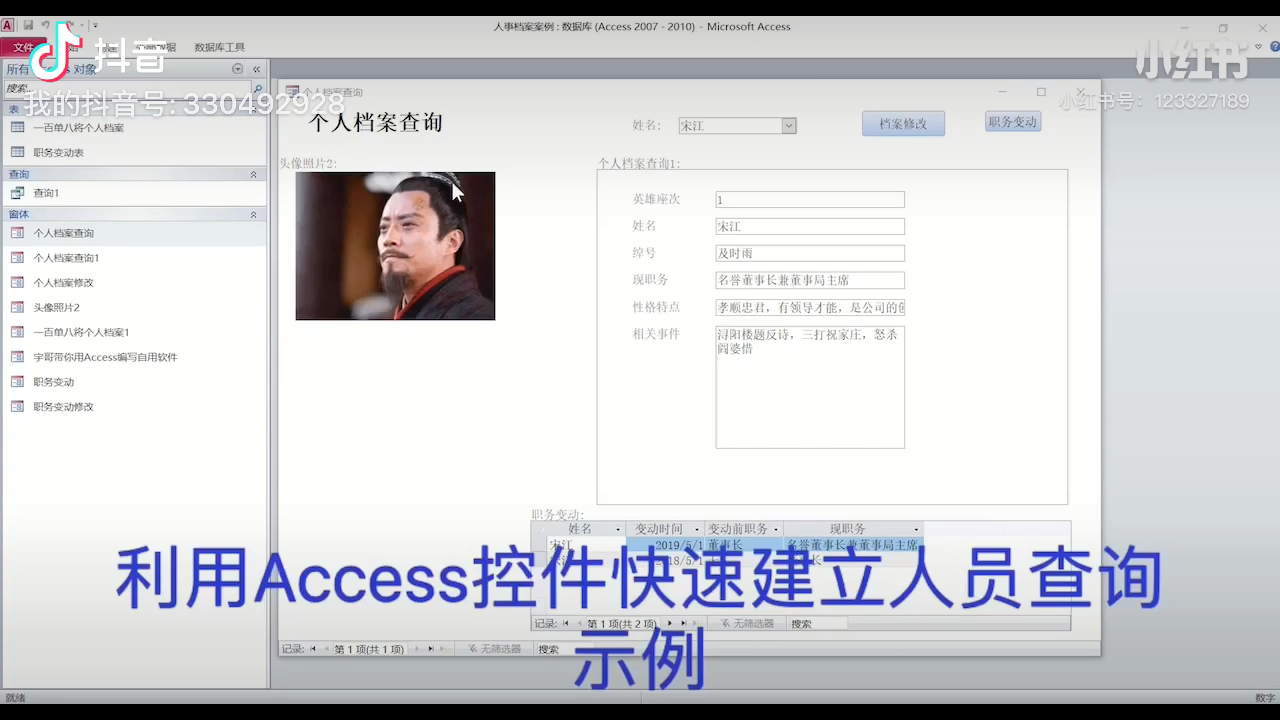Collapse the 窗体 group in navigation pane
This screenshot has height=720, width=1280.
(x=253, y=215)
